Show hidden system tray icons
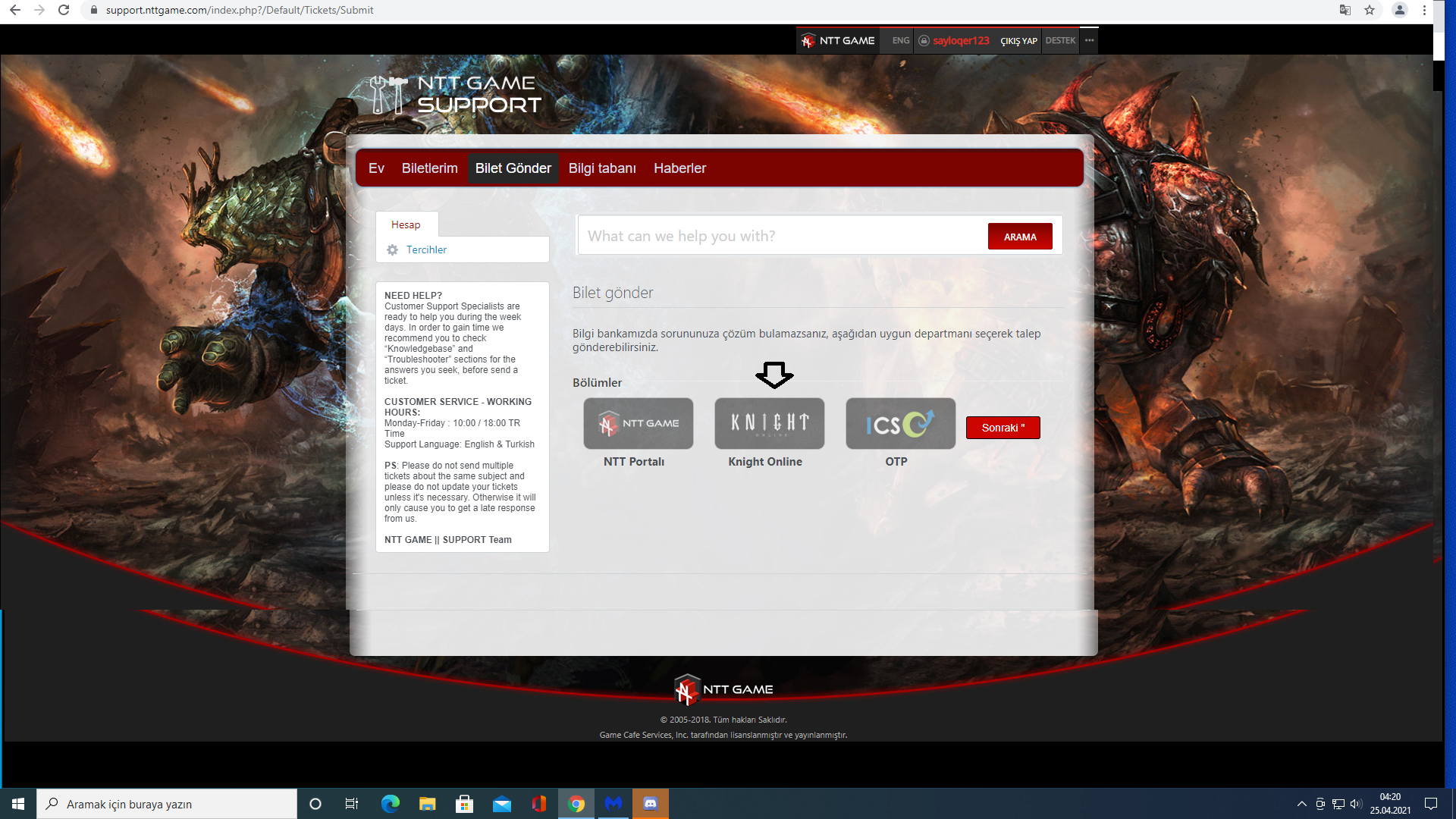1456x819 pixels. coord(1302,804)
